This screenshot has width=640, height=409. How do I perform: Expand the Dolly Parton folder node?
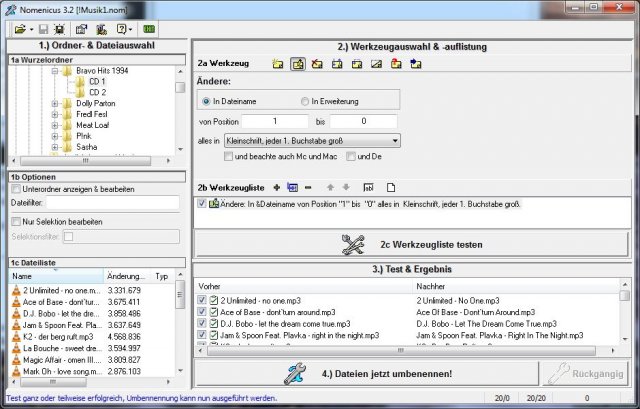point(55,103)
